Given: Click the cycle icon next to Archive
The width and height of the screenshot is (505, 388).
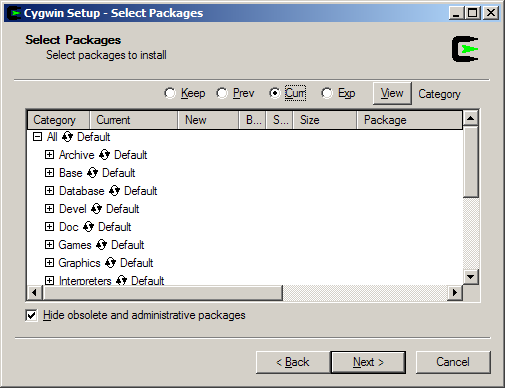Looking at the screenshot, I should (x=104, y=155).
